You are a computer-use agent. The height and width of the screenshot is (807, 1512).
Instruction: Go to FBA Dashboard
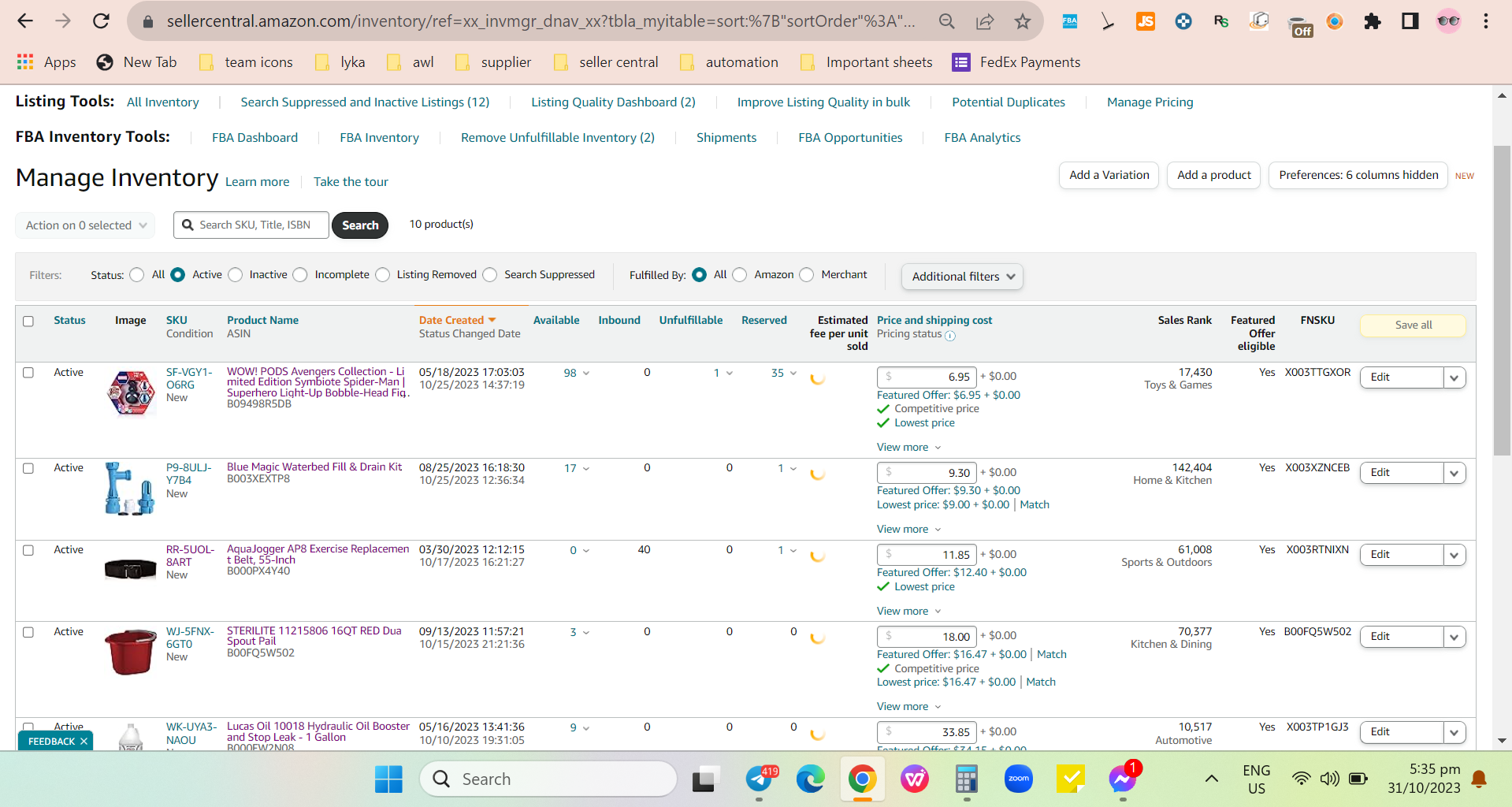pos(254,138)
